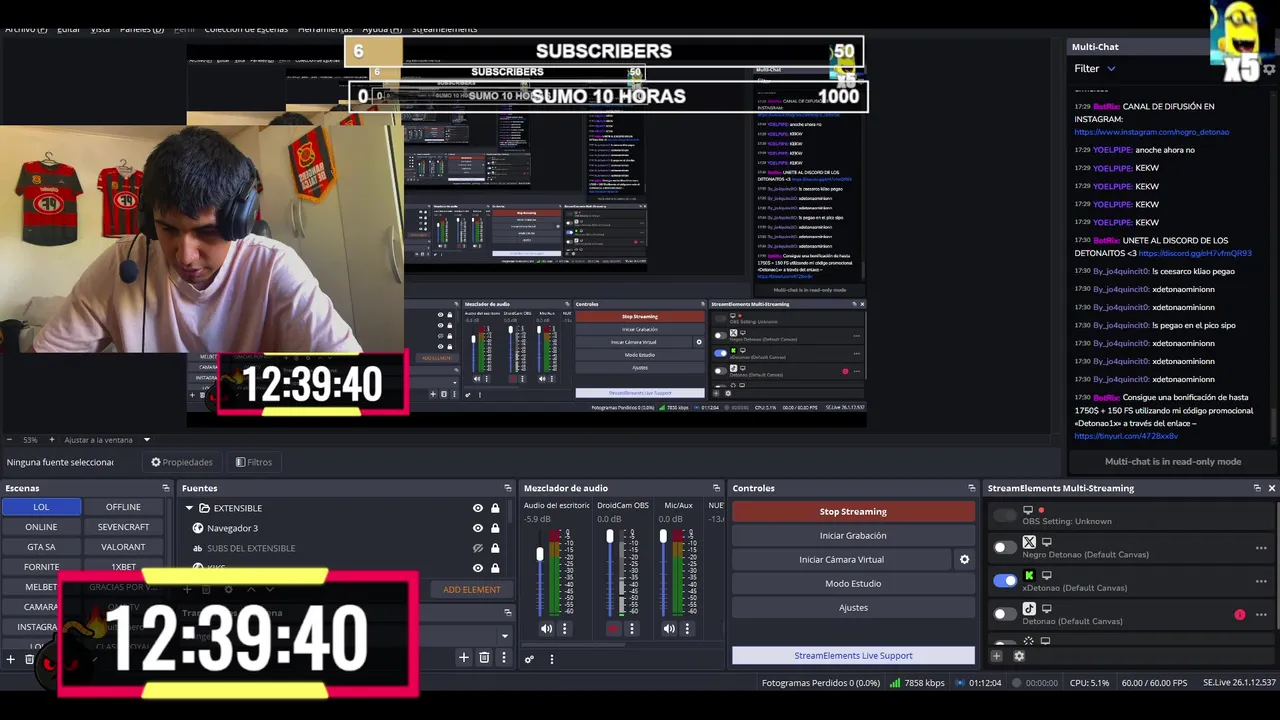Screen dimensions: 1280x720
Task: Collapse the EXTENSIBLE source group
Action: pyautogui.click(x=189, y=508)
